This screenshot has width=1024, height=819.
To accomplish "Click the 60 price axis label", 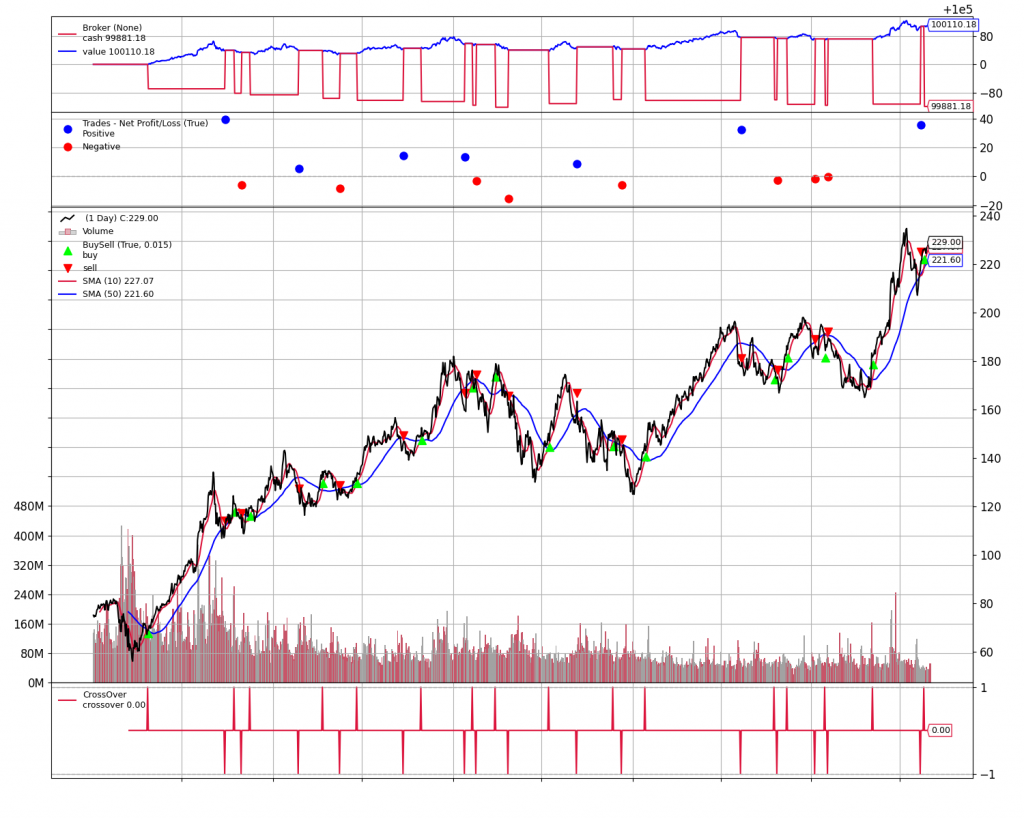I will coord(987,652).
